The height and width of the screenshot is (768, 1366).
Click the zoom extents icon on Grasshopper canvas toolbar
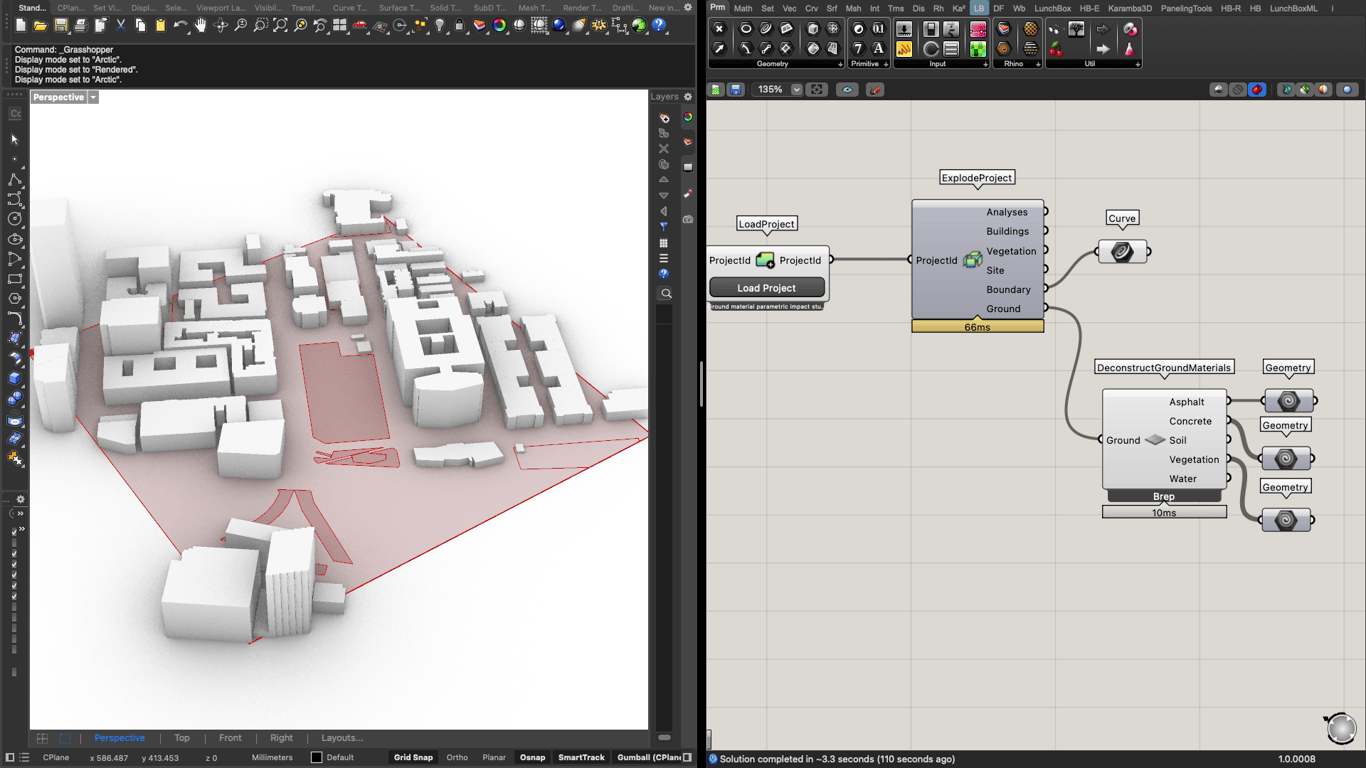click(817, 89)
